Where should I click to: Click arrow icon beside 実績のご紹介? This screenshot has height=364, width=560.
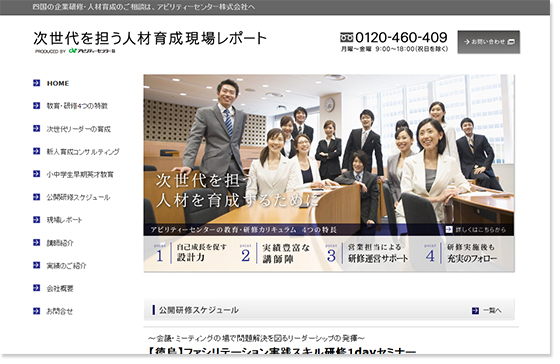pos(36,265)
